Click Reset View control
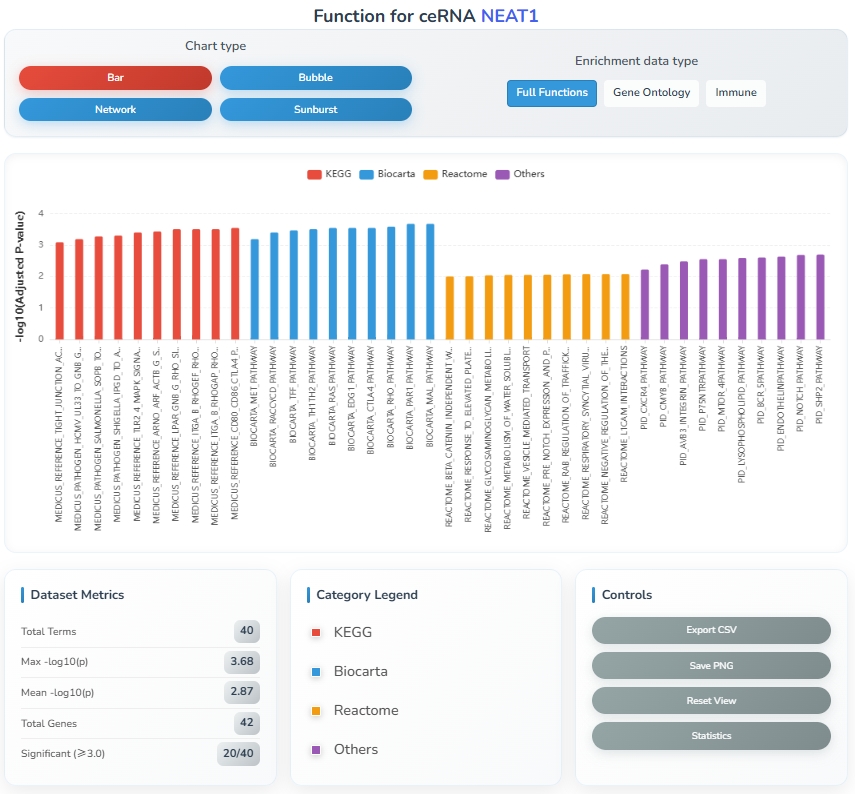855x794 pixels. pyautogui.click(x=711, y=700)
